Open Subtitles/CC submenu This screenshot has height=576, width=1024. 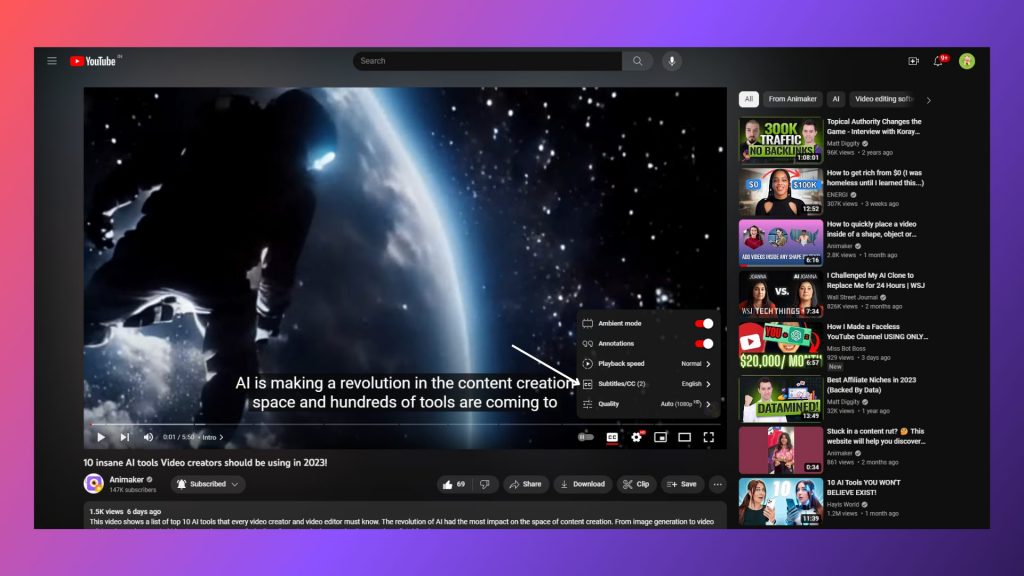(647, 384)
